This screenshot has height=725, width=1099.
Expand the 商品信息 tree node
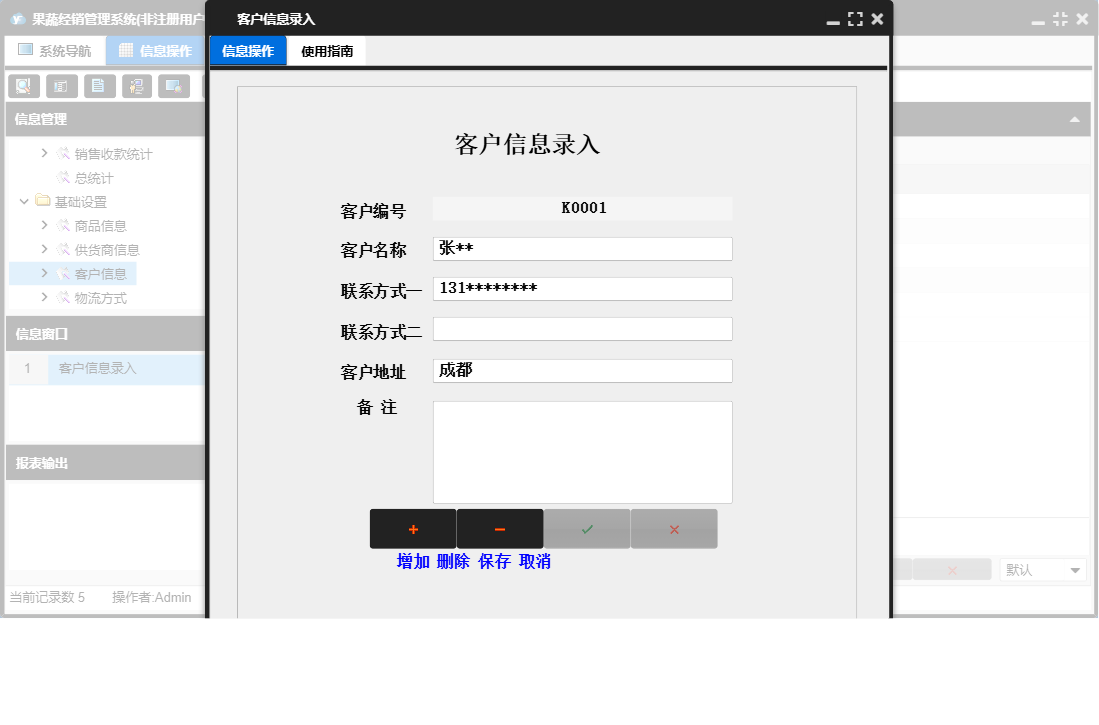point(44,225)
